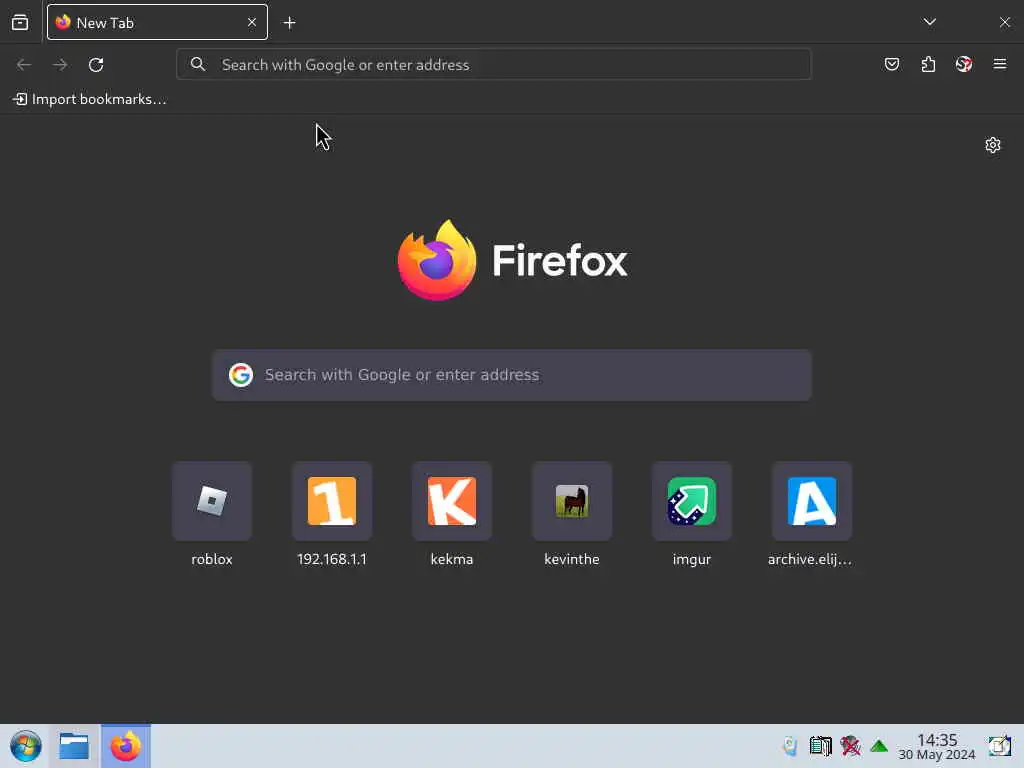Close the New Tab tab
This screenshot has width=1024, height=768.
[252, 22]
